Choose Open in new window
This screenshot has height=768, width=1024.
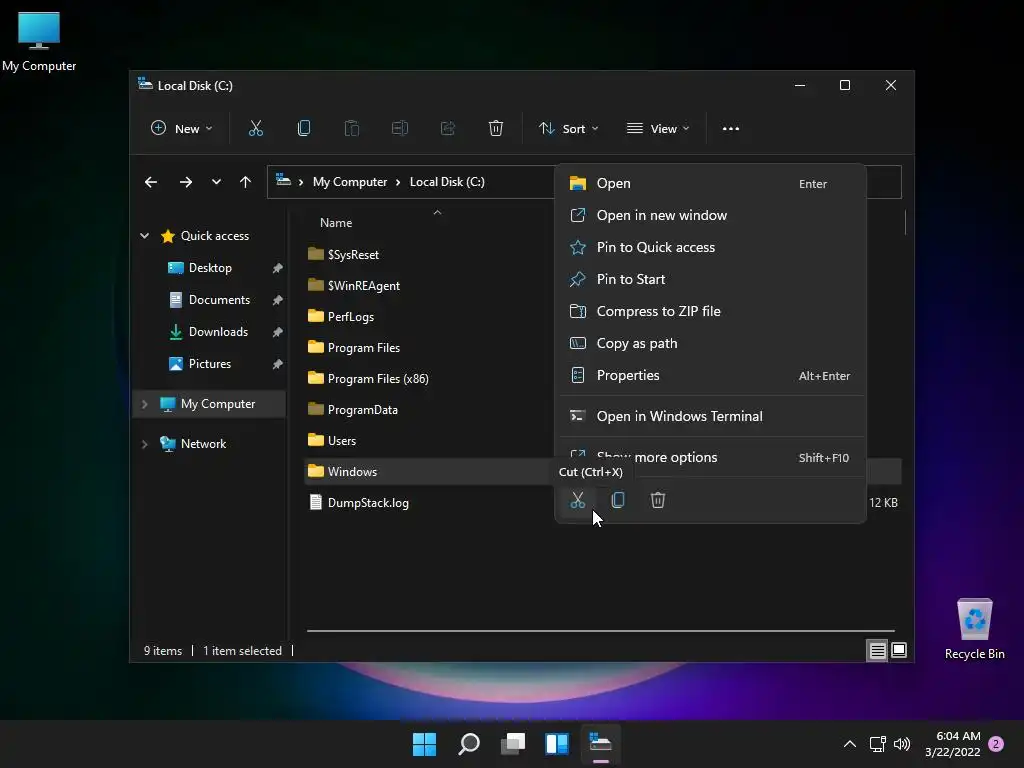click(x=710, y=216)
